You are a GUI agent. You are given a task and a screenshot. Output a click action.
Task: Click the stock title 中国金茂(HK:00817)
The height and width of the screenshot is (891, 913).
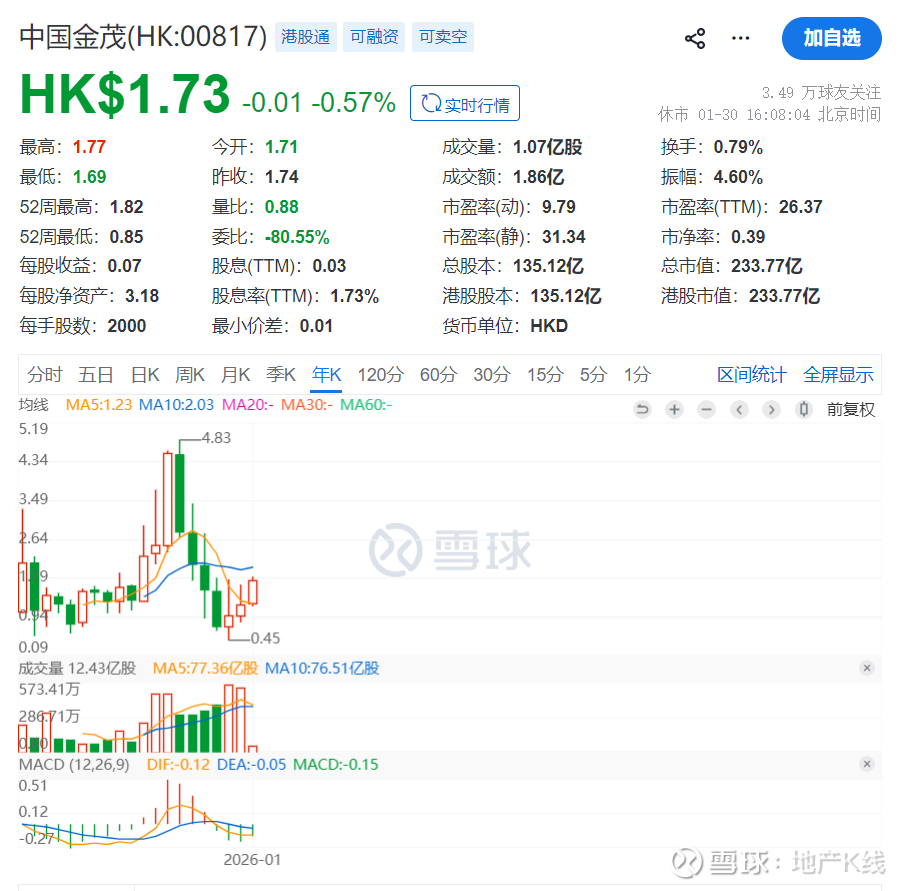143,37
